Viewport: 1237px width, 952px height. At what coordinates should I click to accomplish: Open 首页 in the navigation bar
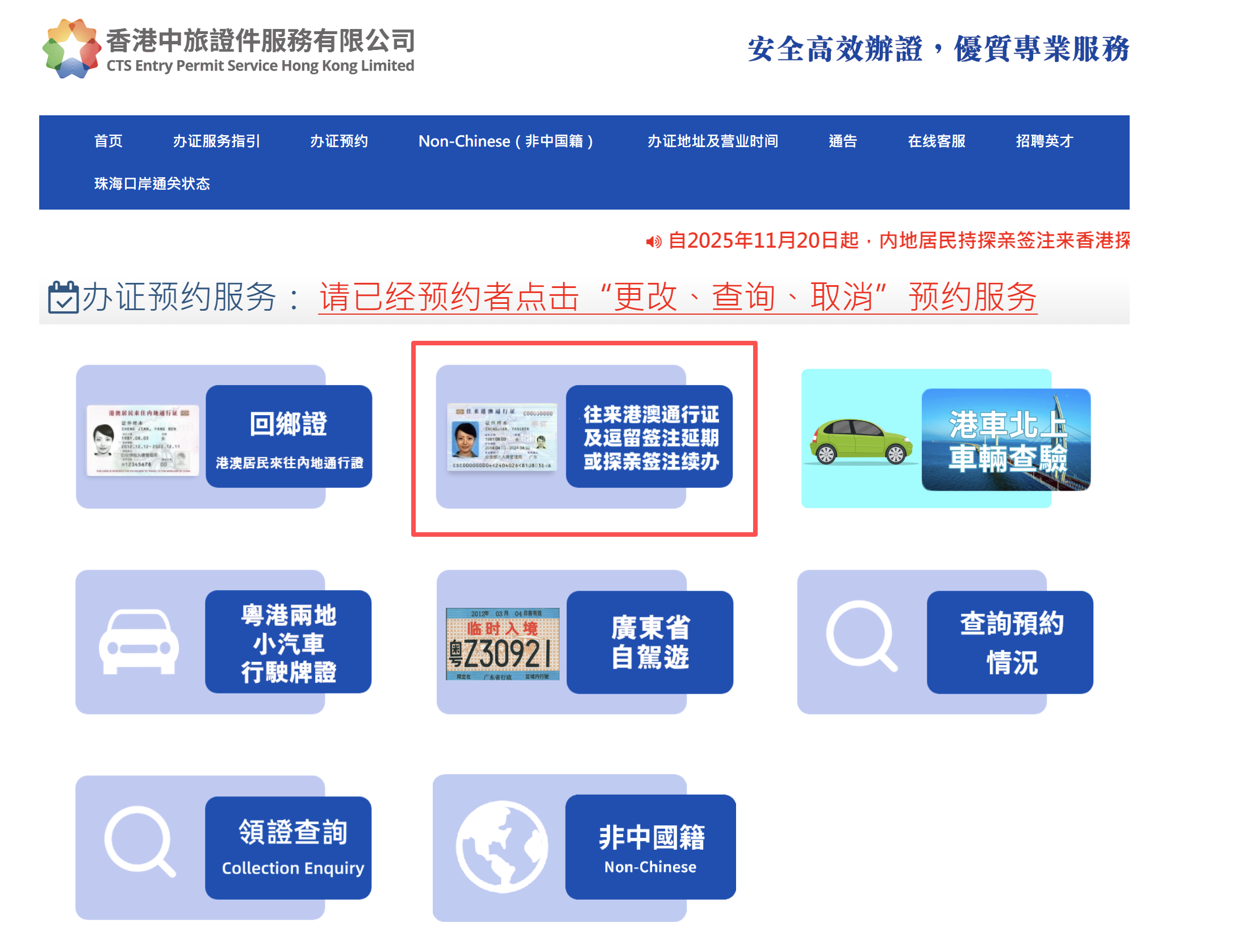point(108,141)
